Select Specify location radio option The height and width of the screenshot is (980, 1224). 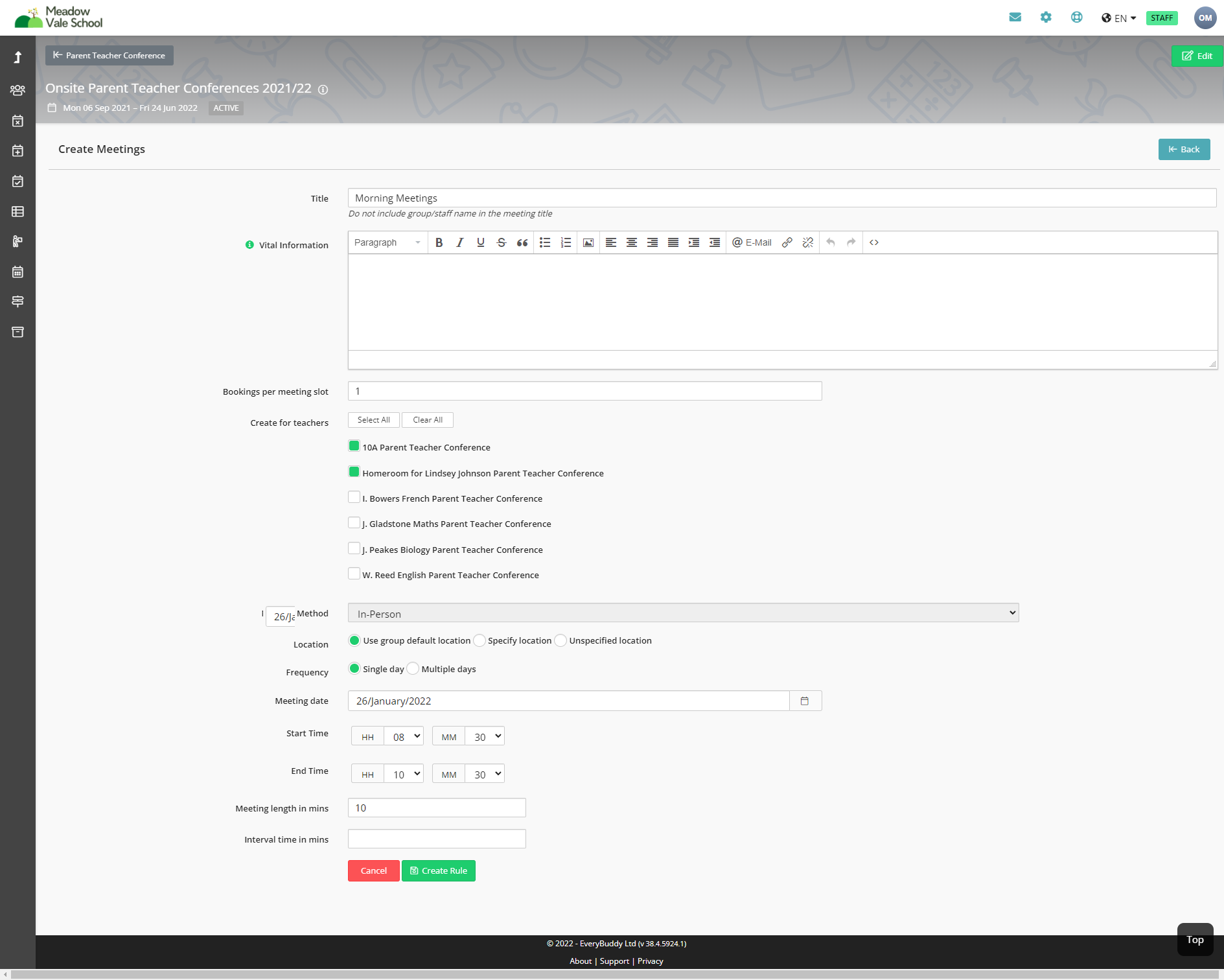coord(479,640)
